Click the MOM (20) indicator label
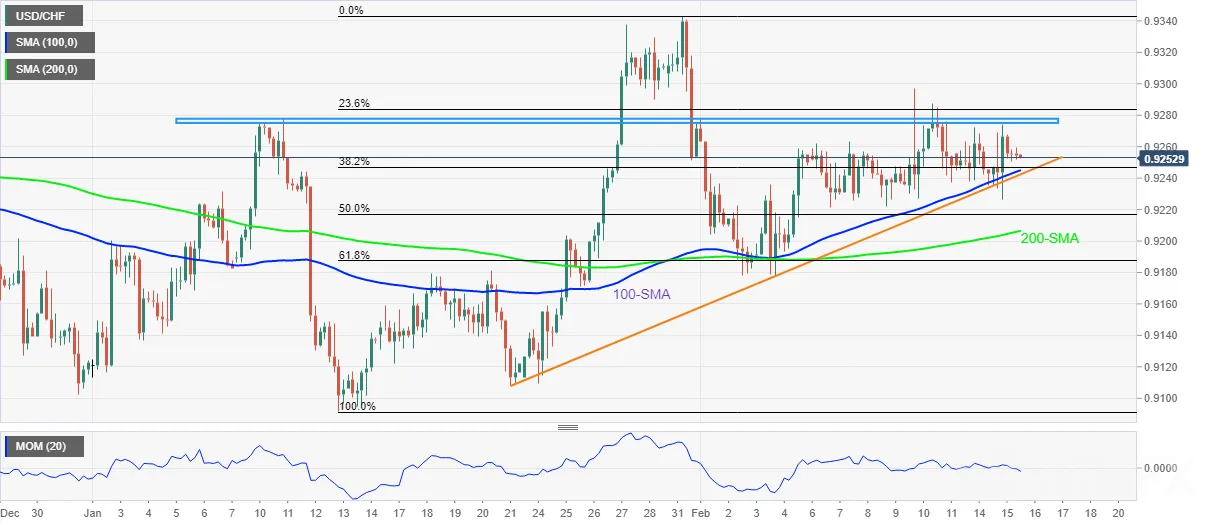The image size is (1207, 526). click(x=43, y=446)
